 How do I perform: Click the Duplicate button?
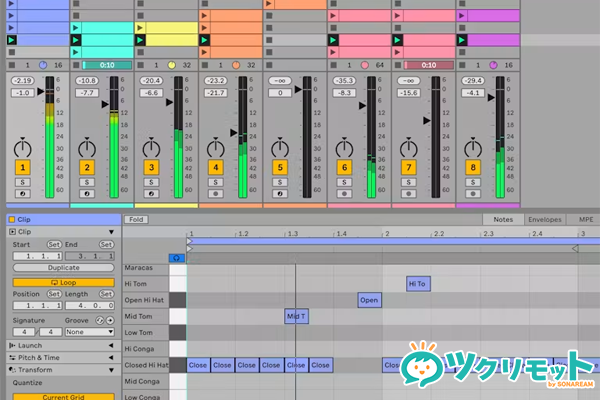(x=64, y=268)
